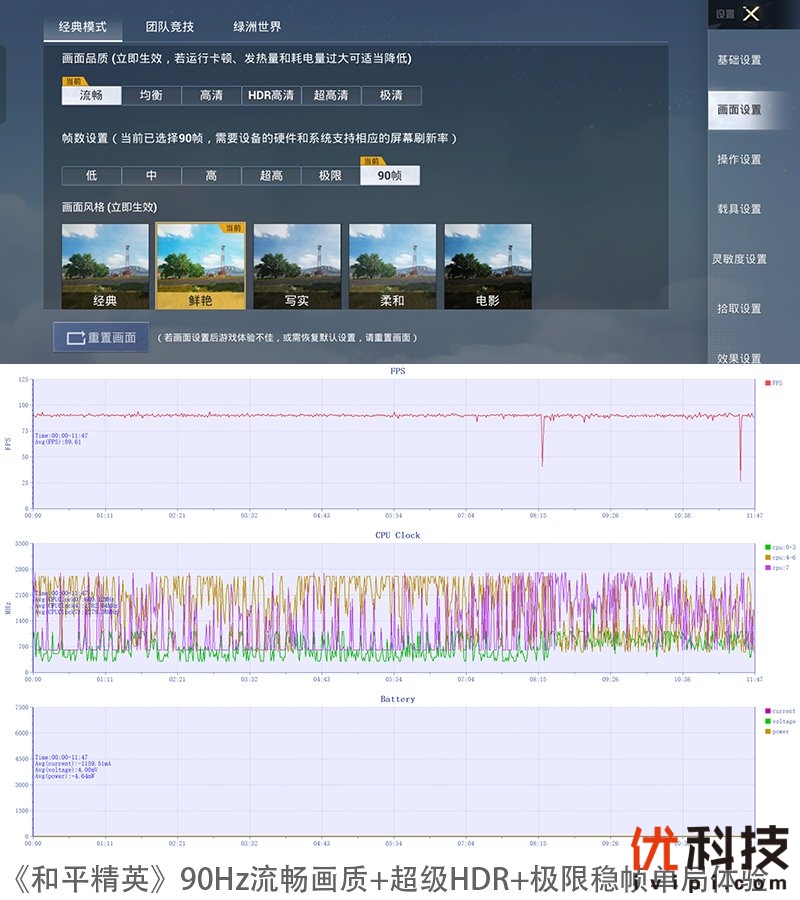
Task: Set frame rate to 90帧
Action: [390, 176]
